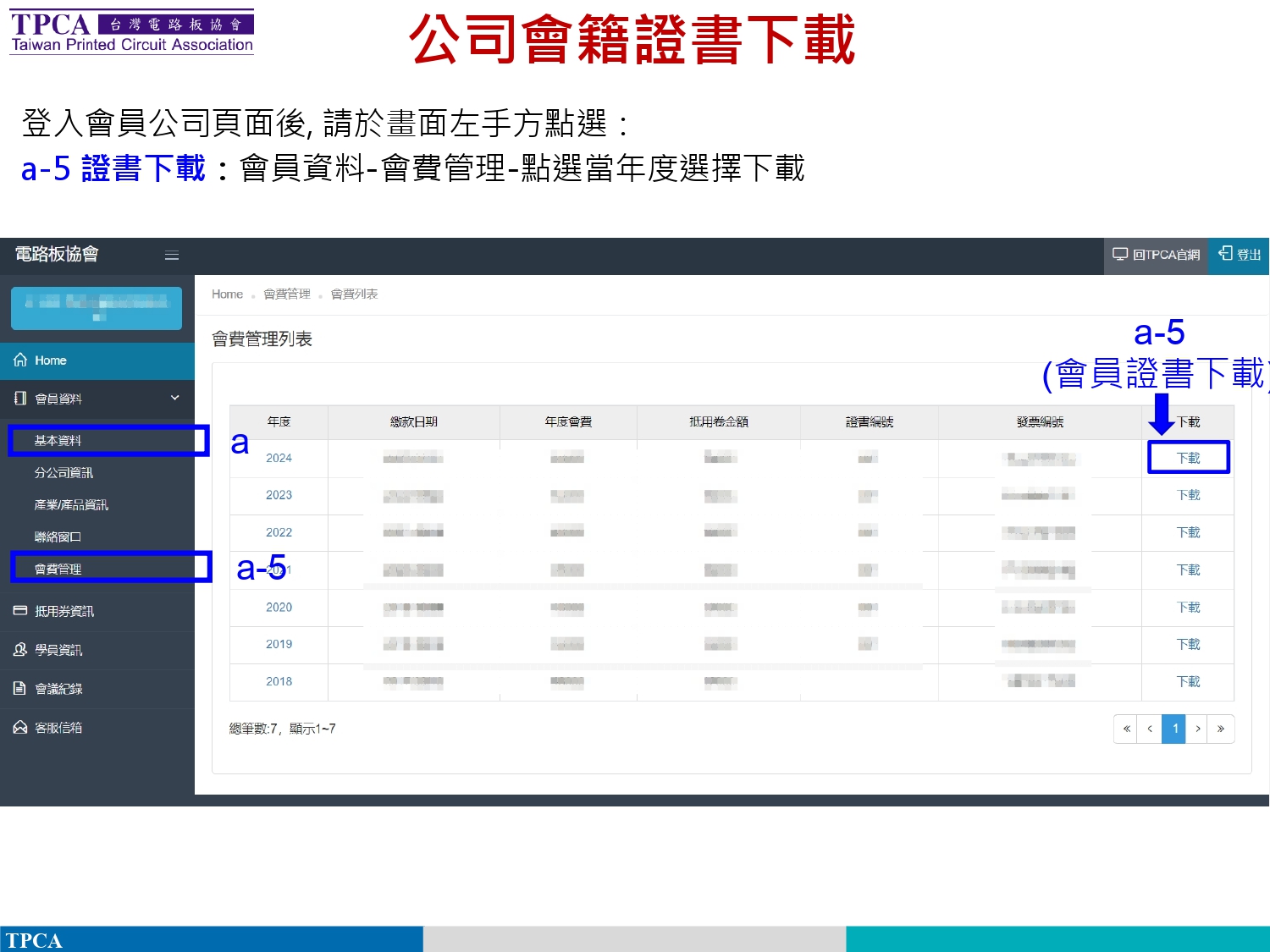Open the 2023 year row link
The image size is (1270, 952).
click(279, 495)
